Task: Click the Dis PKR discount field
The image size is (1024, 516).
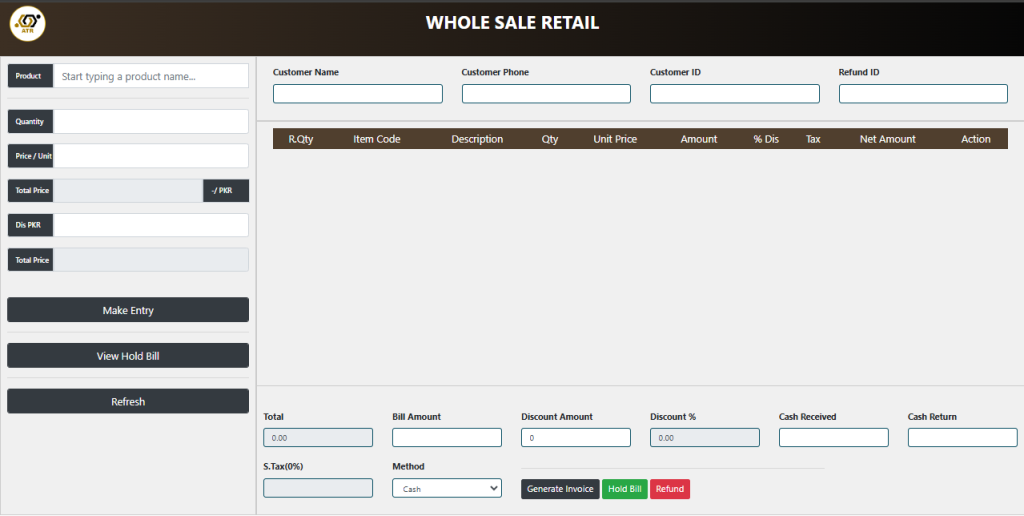Action: click(150, 225)
